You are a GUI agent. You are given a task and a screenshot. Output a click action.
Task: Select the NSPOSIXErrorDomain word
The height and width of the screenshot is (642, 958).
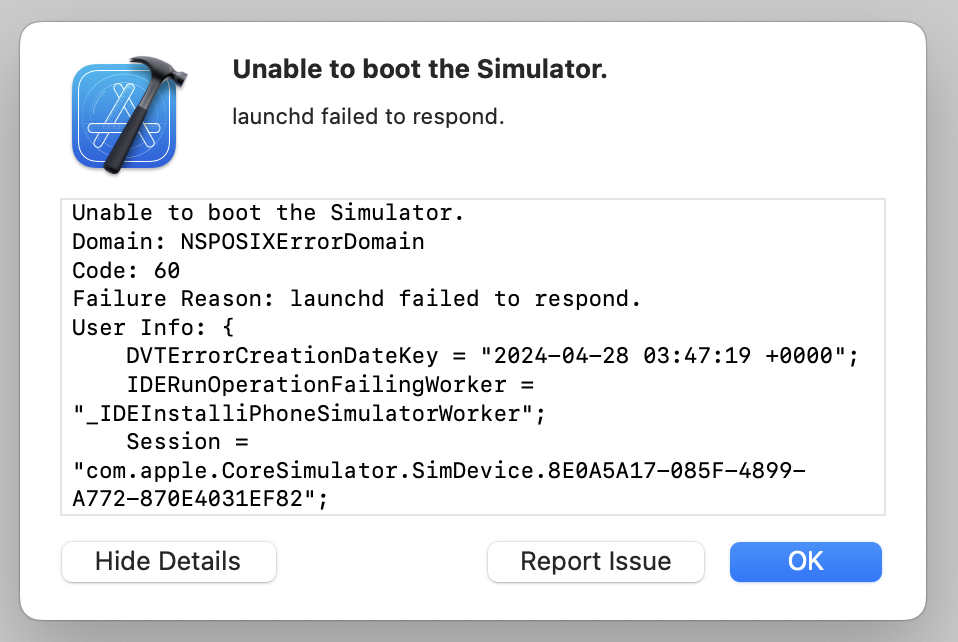coord(302,241)
